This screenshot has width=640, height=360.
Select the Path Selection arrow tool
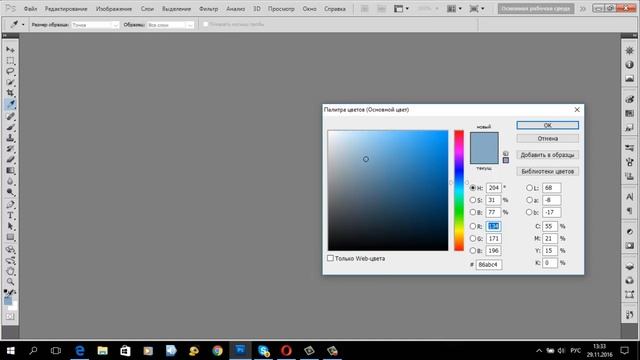pyautogui.click(x=10, y=226)
